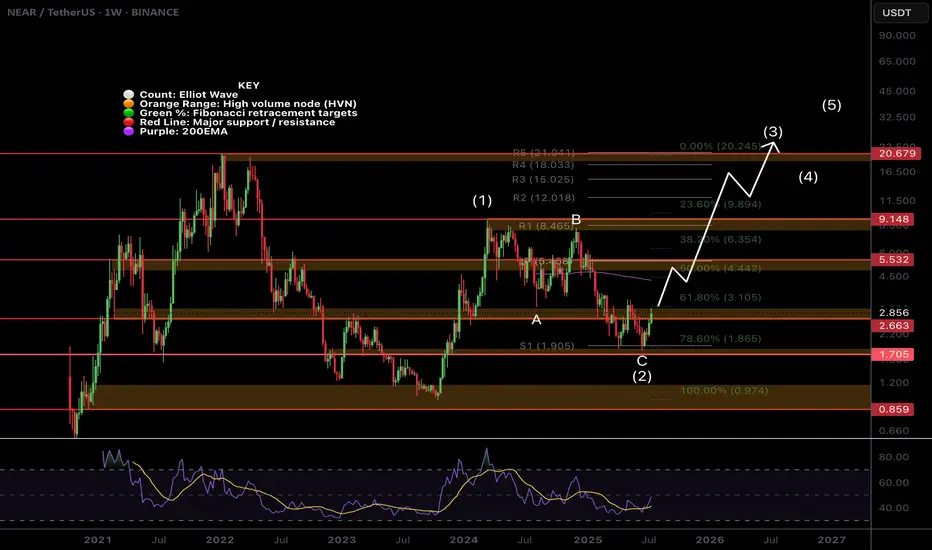
Task: Click the corrective wave C label
Action: pos(642,361)
